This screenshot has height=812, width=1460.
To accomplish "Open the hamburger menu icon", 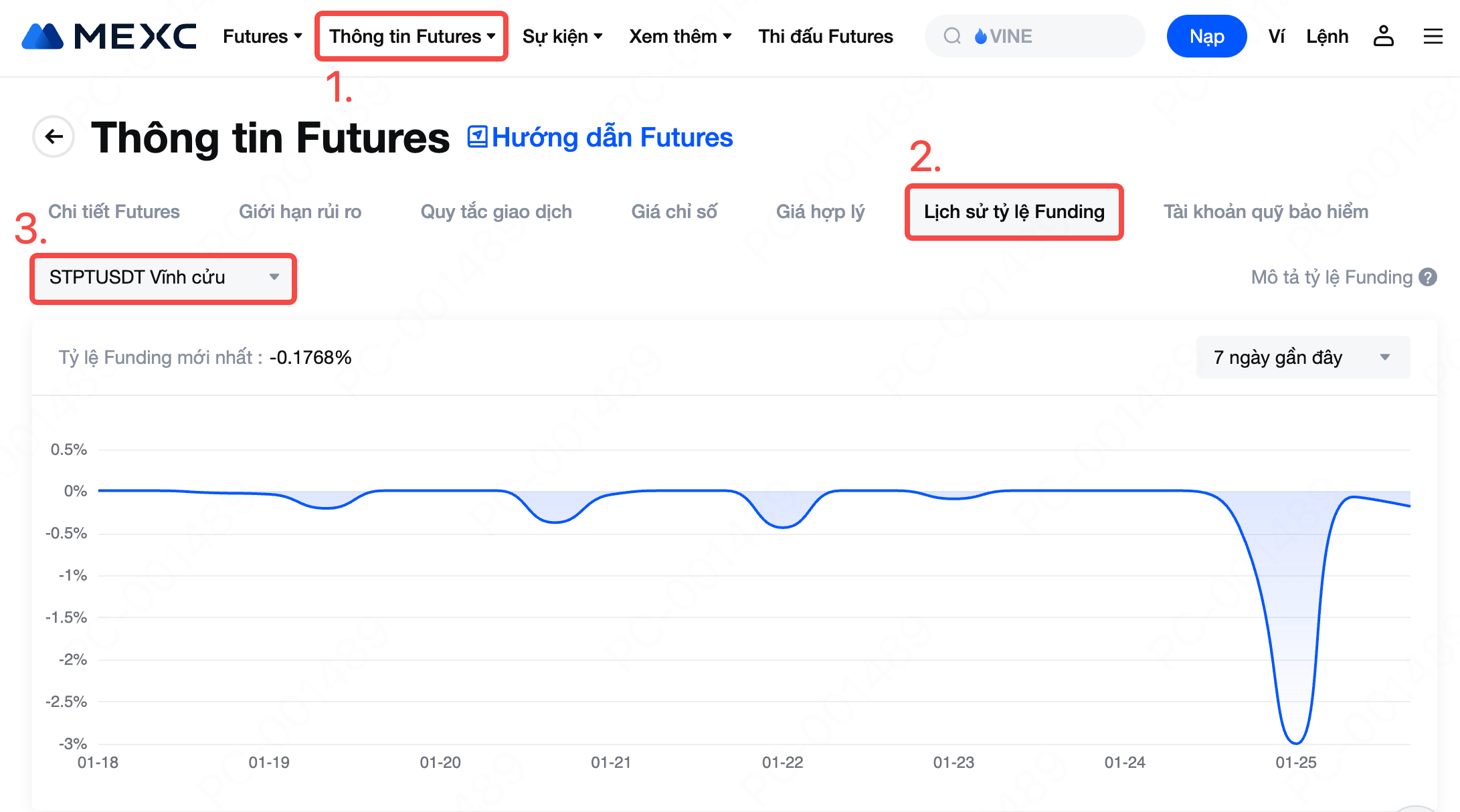I will tap(1433, 36).
